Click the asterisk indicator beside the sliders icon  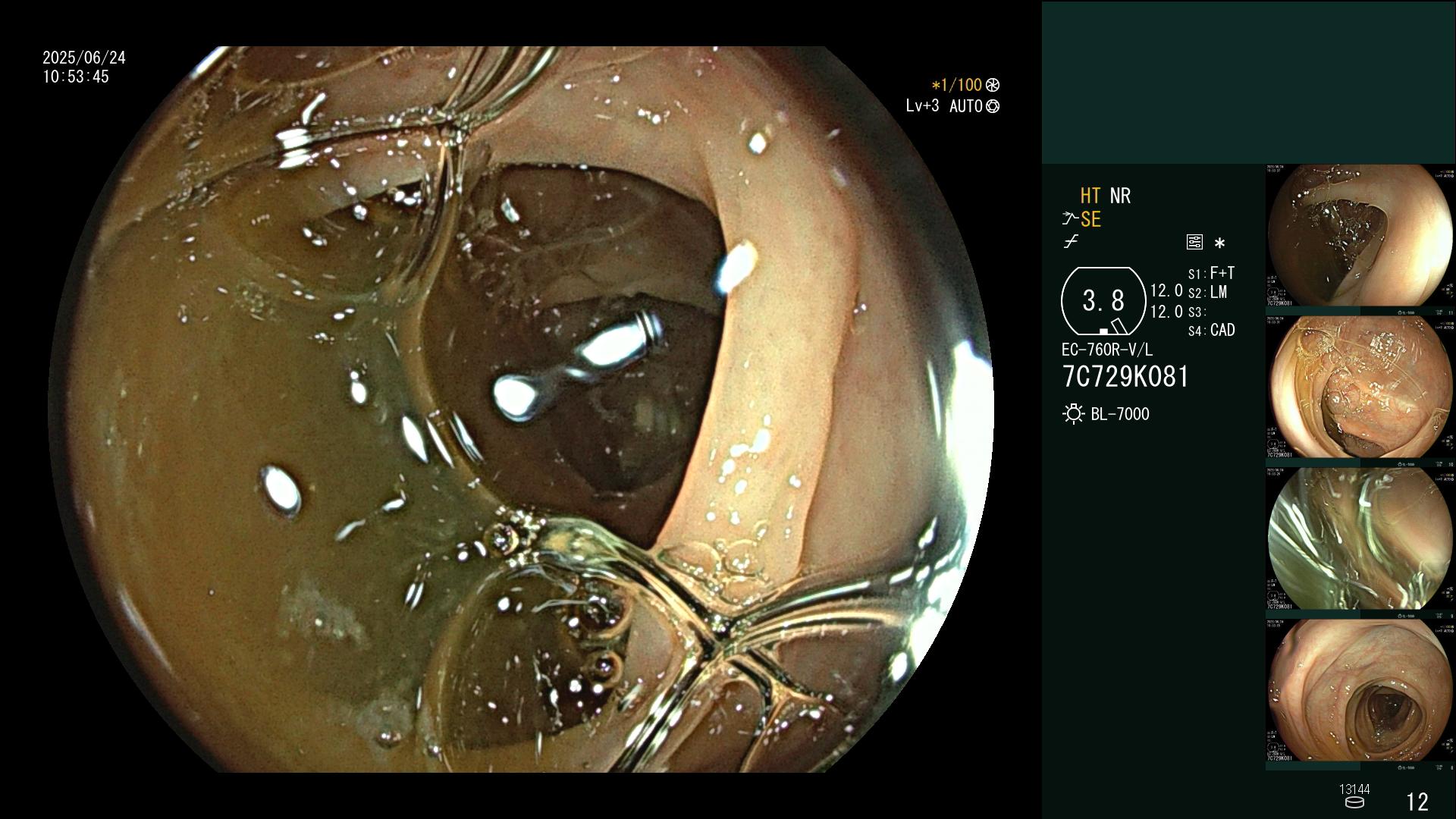pyautogui.click(x=1219, y=243)
